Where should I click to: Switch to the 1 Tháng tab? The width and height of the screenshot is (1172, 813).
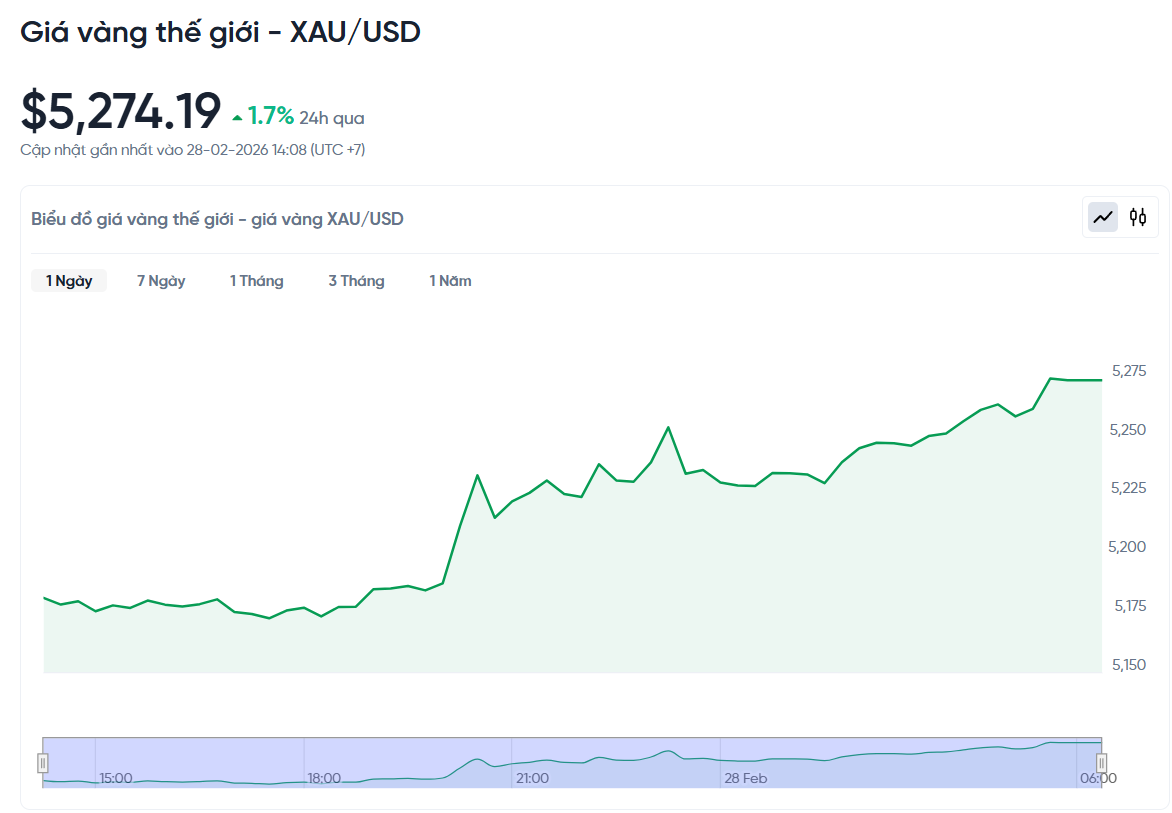[x=256, y=281]
